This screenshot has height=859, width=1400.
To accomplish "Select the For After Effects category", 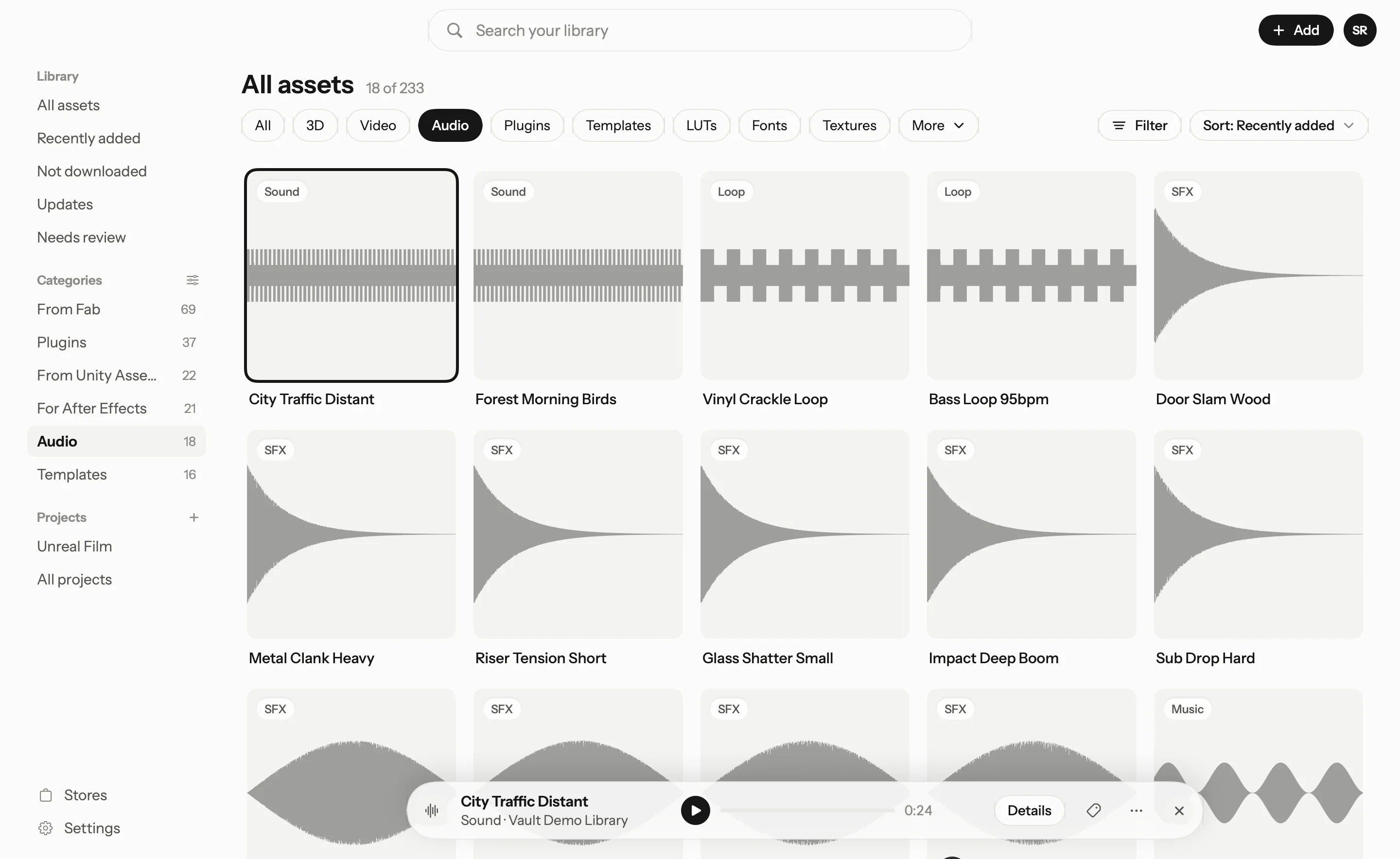I will point(117,408).
